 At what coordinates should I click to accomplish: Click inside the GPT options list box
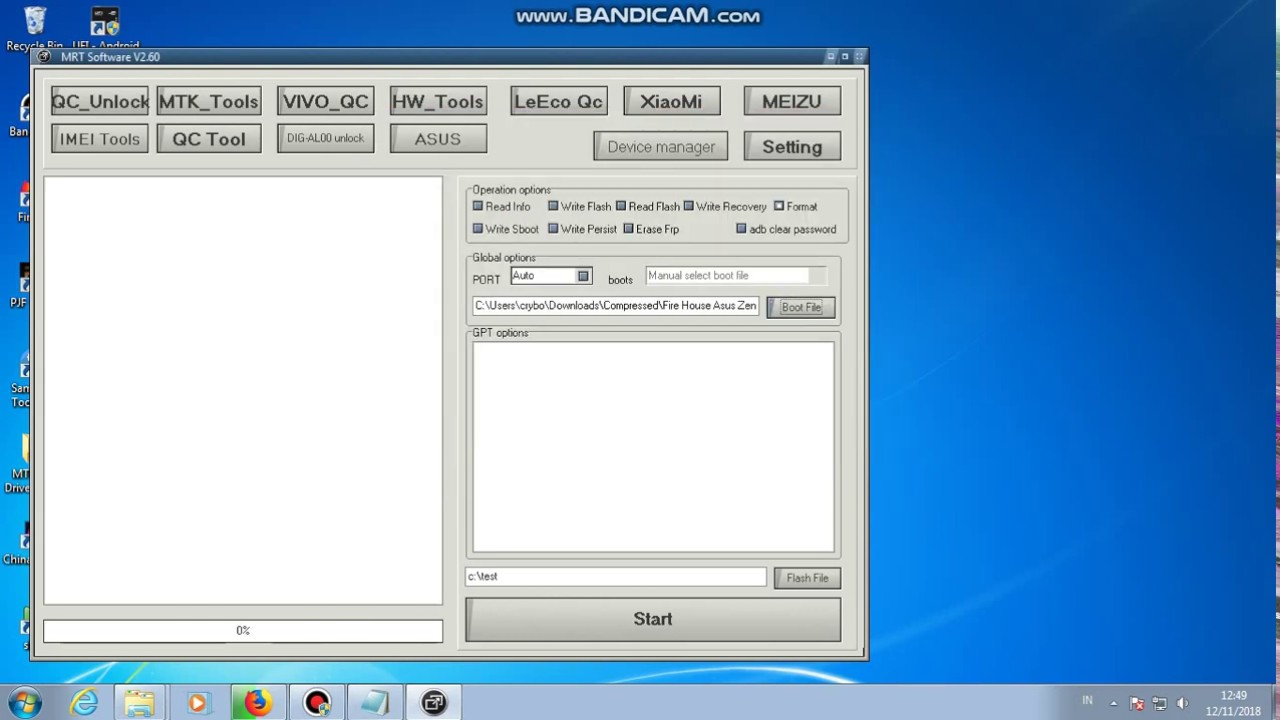pyautogui.click(x=653, y=447)
